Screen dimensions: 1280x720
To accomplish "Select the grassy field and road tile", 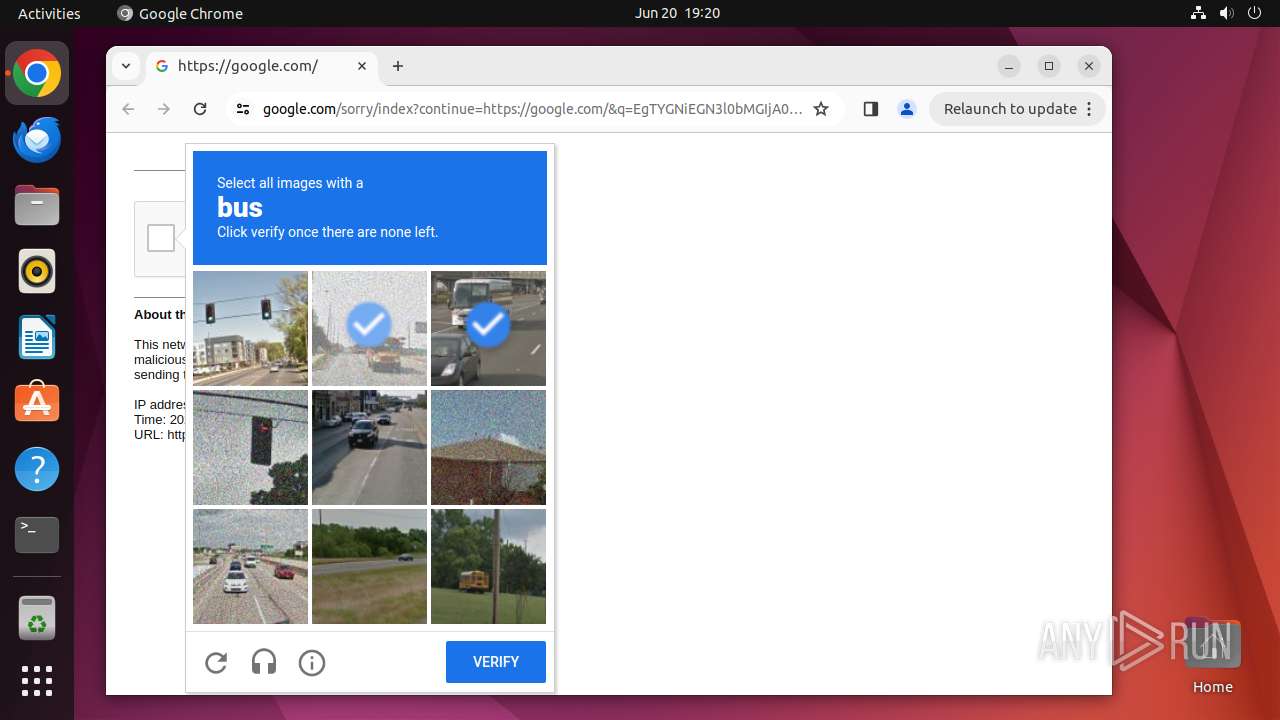I will [x=369, y=566].
